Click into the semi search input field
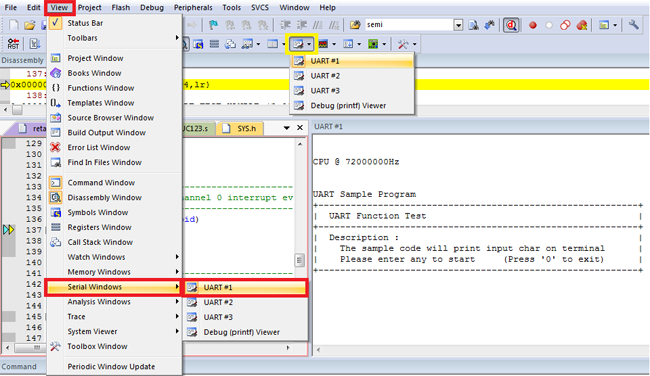Viewport: 650px width, 376px height. (x=409, y=25)
